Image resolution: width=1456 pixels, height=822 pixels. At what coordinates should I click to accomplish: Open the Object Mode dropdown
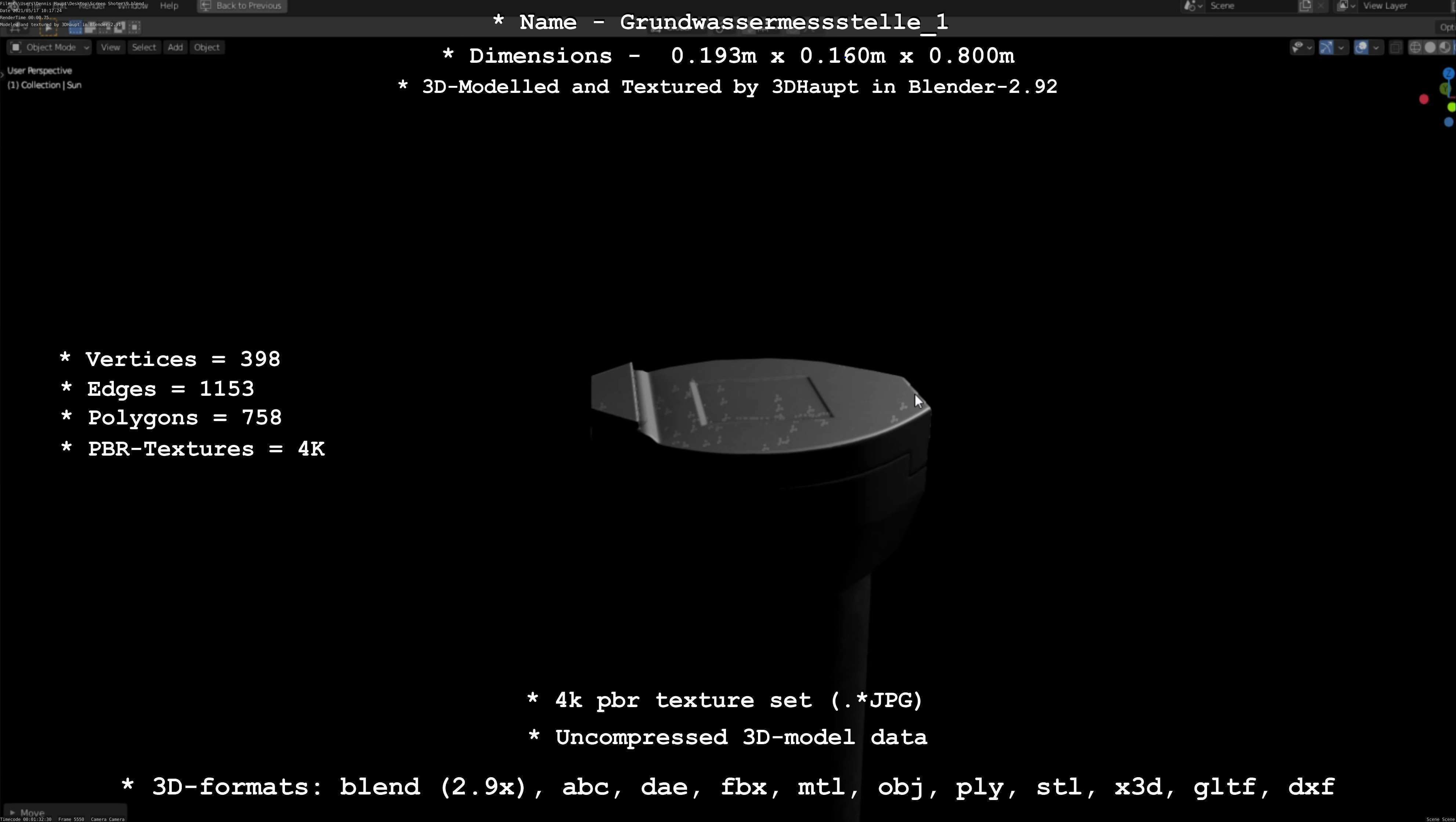point(50,47)
